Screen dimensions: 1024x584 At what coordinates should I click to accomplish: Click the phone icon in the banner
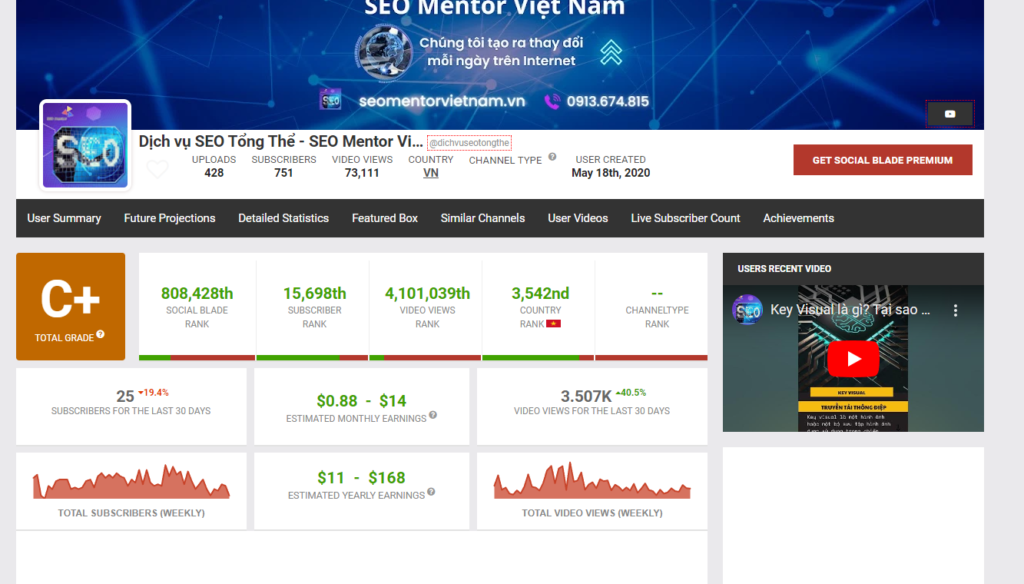pyautogui.click(x=552, y=101)
